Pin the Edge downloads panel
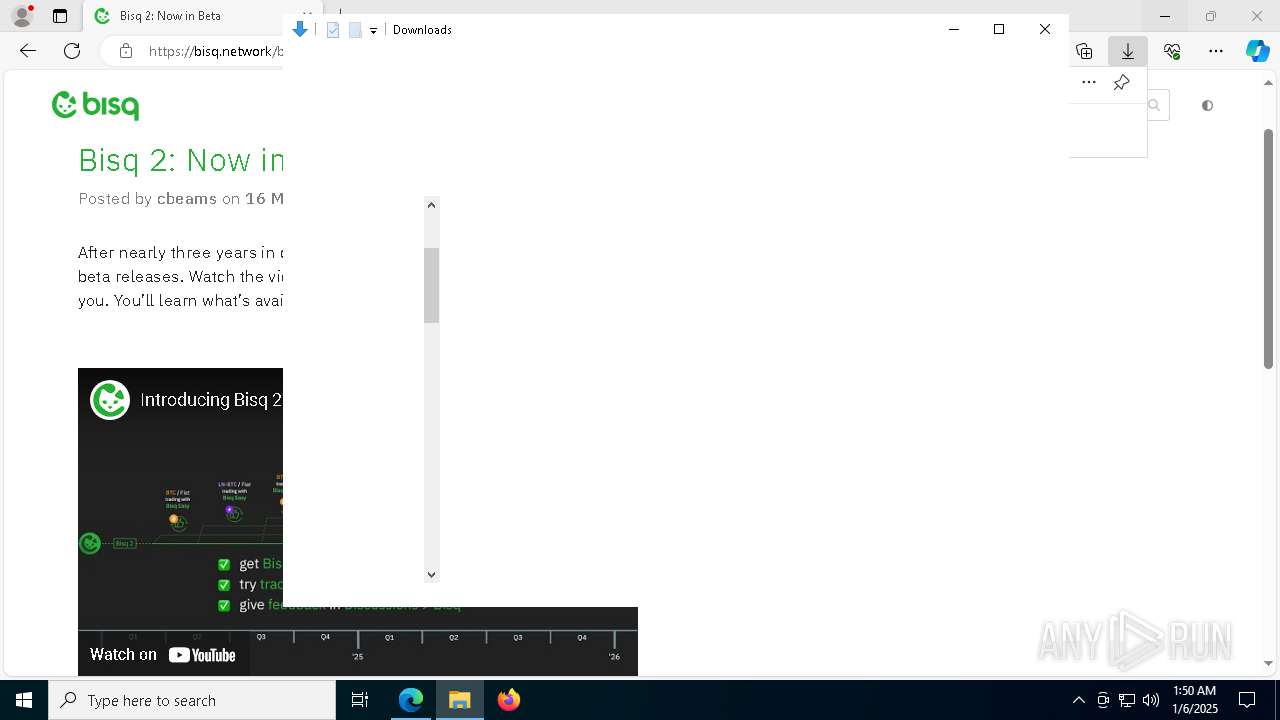The image size is (1280, 720). tap(1122, 82)
